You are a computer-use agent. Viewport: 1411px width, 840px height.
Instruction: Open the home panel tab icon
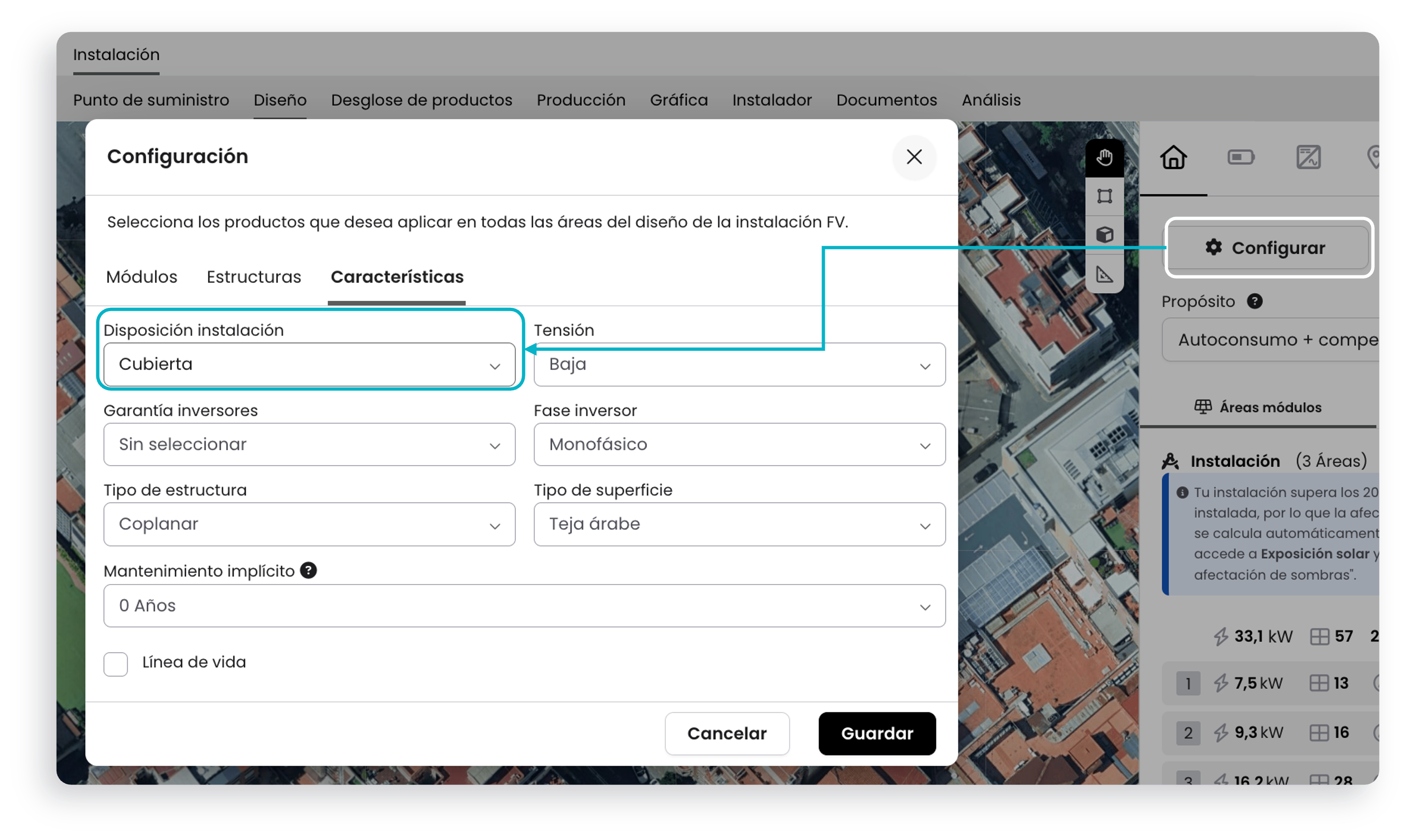point(1173,157)
